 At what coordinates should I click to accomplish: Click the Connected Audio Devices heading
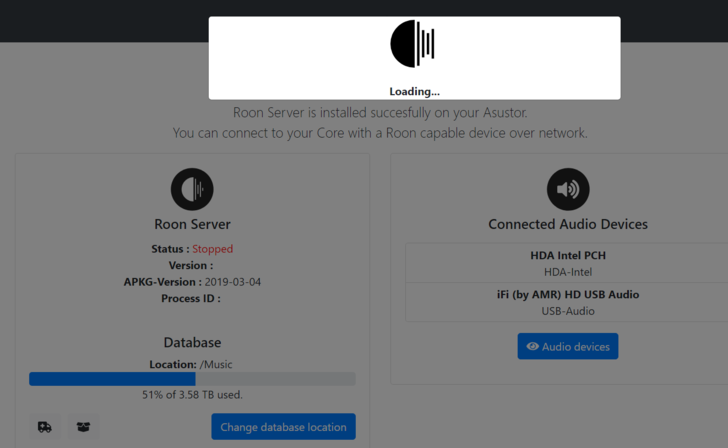pyautogui.click(x=568, y=224)
